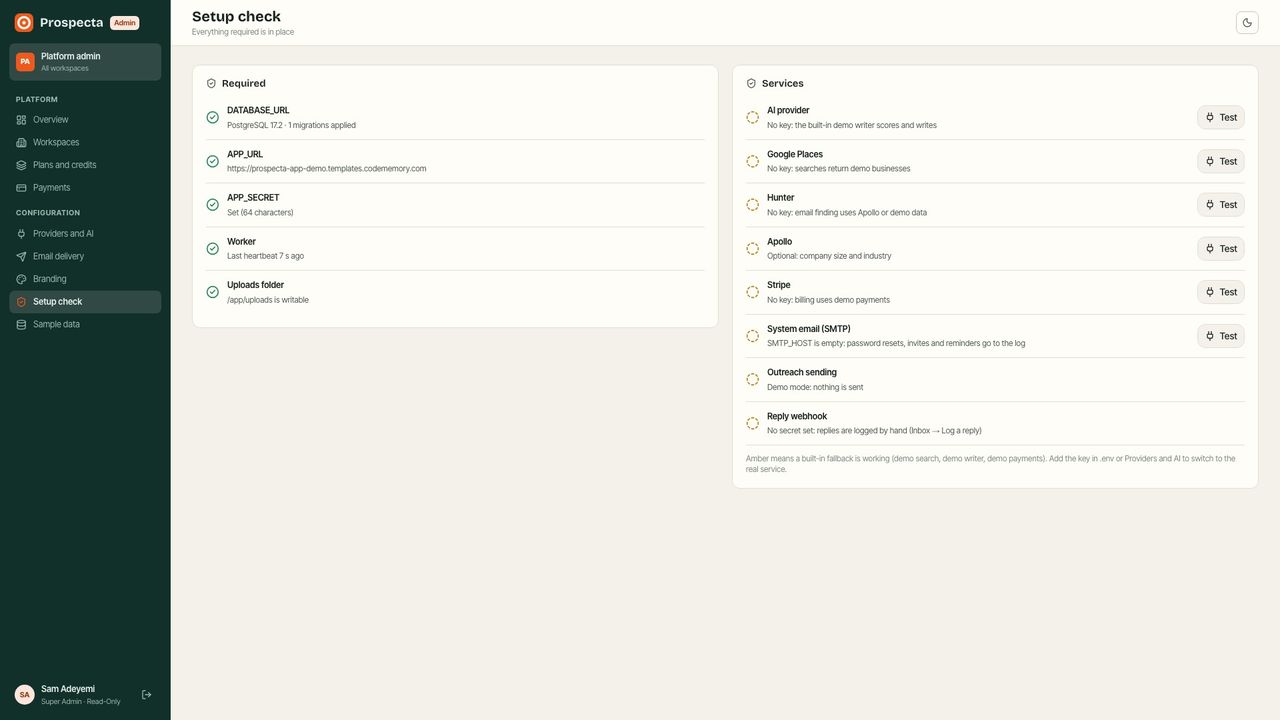The width and height of the screenshot is (1280, 720).
Task: Click the Plans and credits layers icon
Action: point(21,165)
